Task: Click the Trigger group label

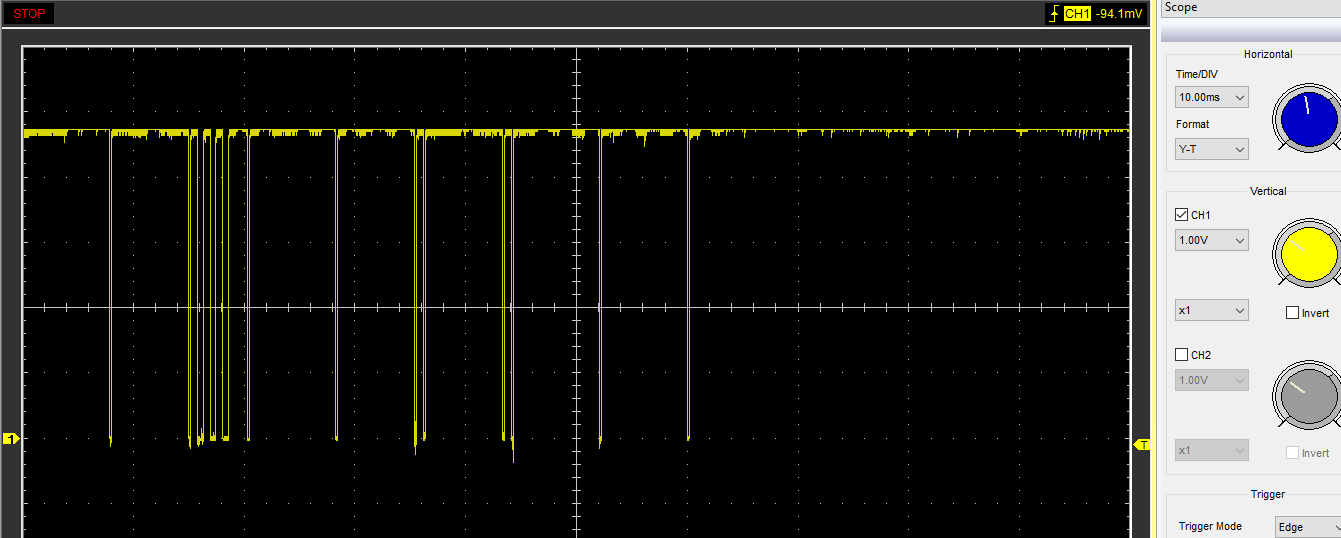Action: tap(1268, 494)
